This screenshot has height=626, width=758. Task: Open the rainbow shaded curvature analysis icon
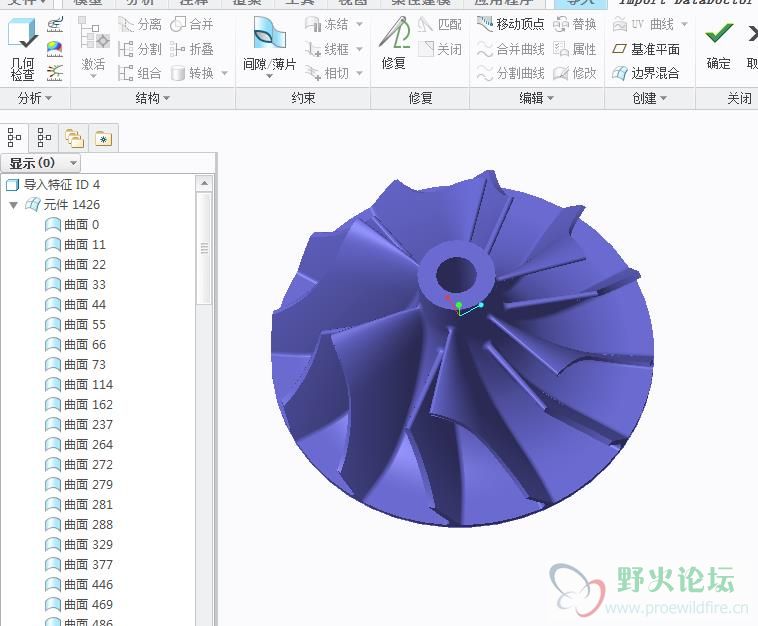(x=55, y=48)
